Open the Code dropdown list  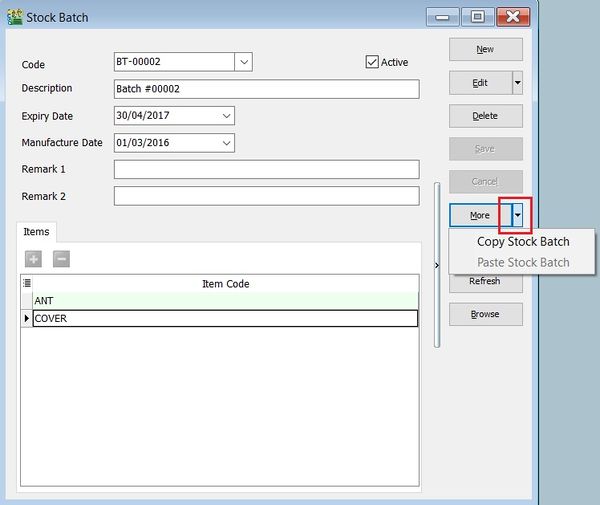coord(244,63)
